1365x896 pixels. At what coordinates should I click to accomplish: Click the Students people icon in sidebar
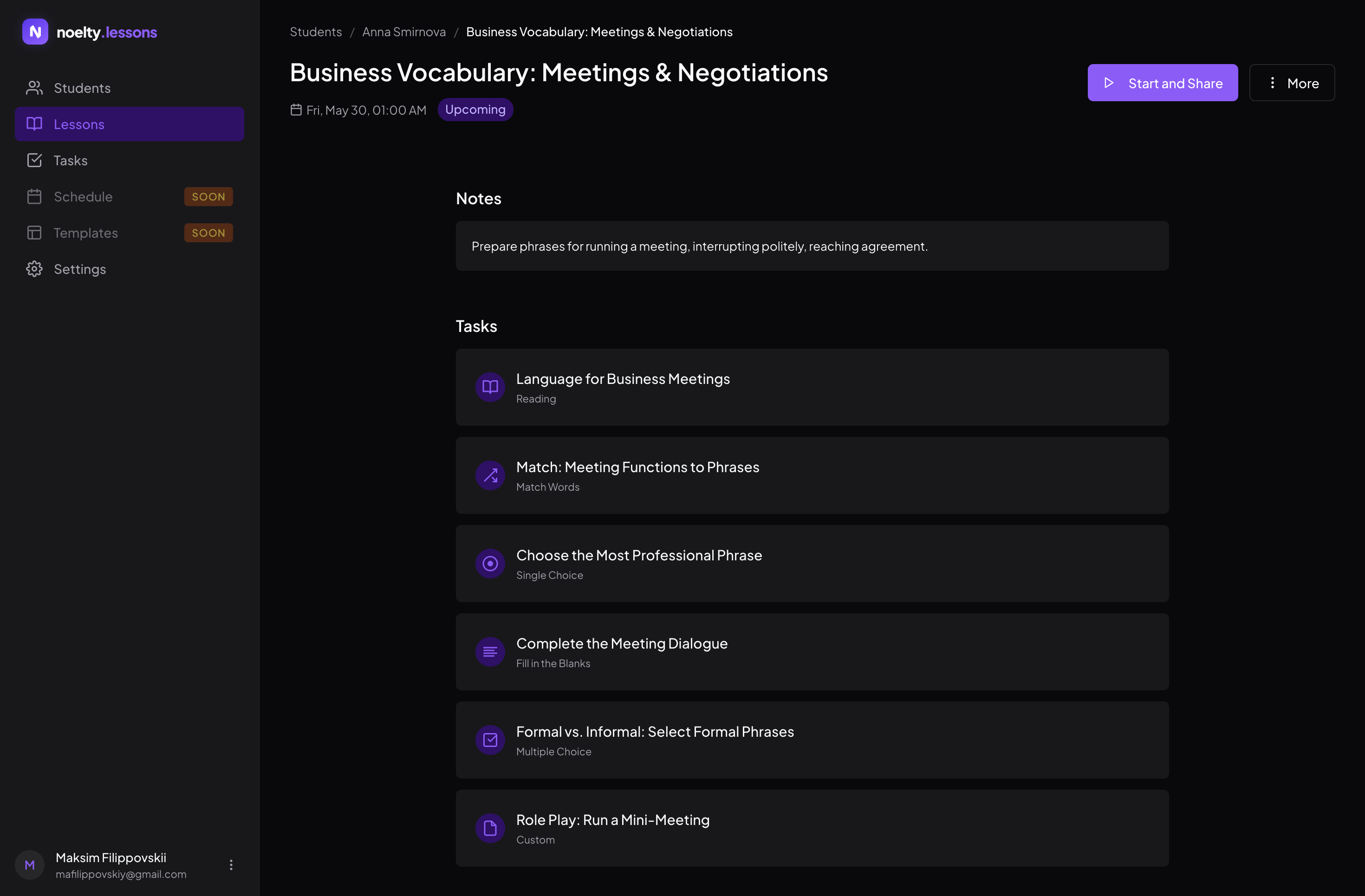[34, 88]
